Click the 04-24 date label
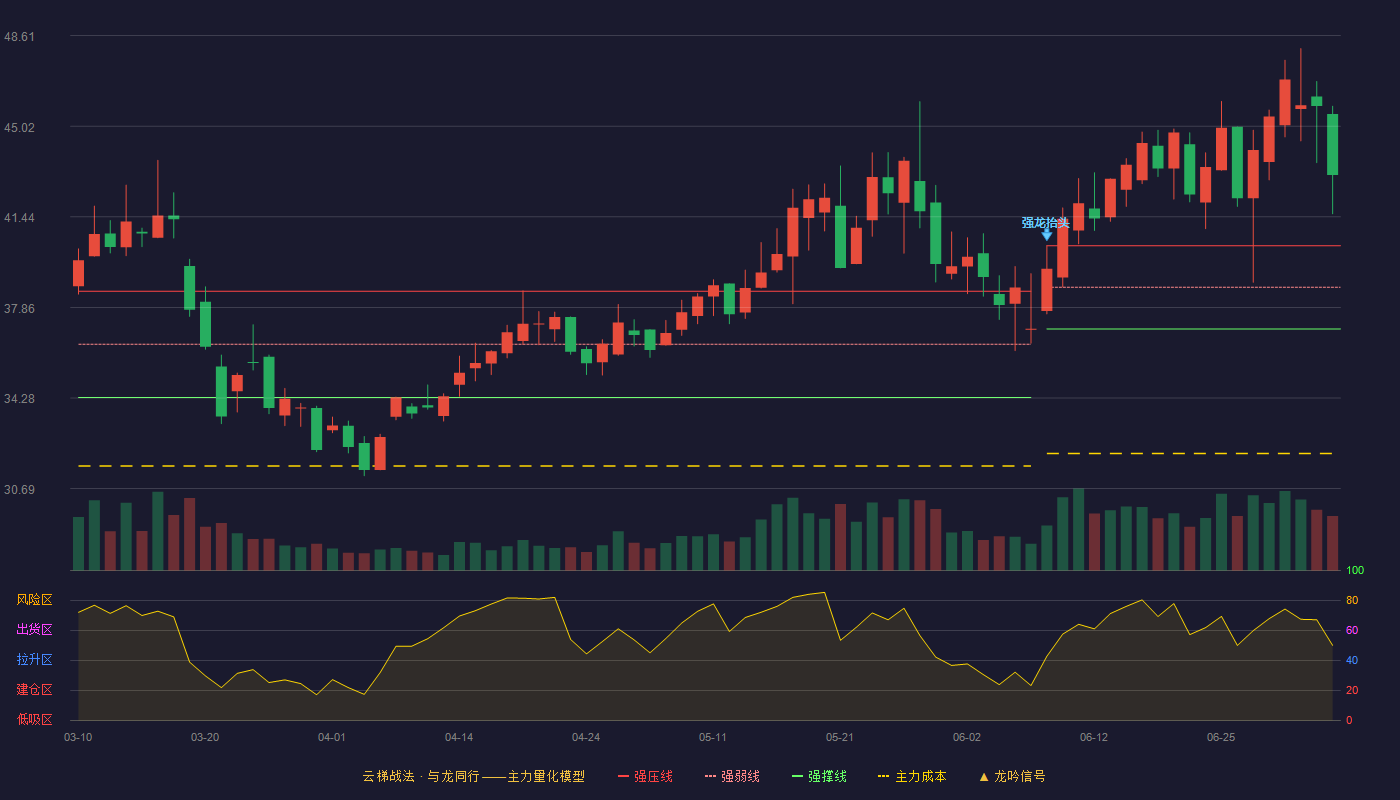Viewport: 1400px width, 800px height. point(586,737)
